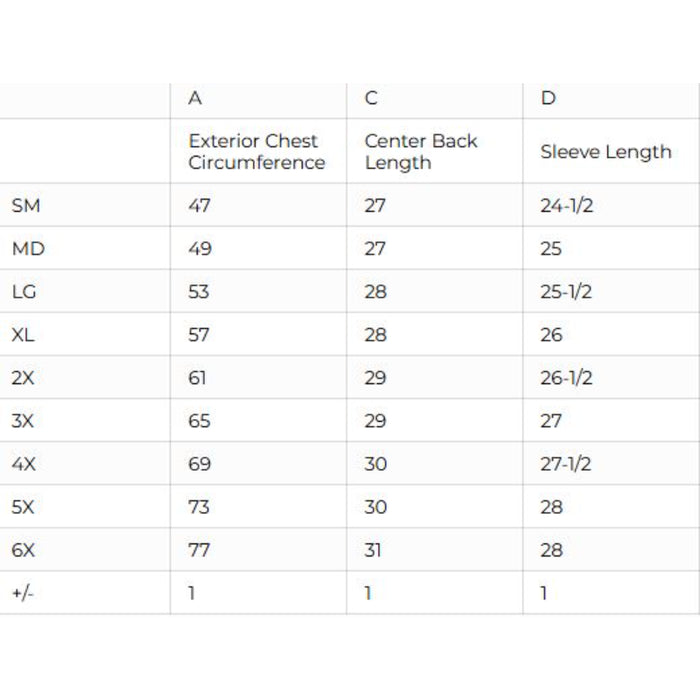The height and width of the screenshot is (700, 700).
Task: Select the XL size row label
Action: coord(23,335)
